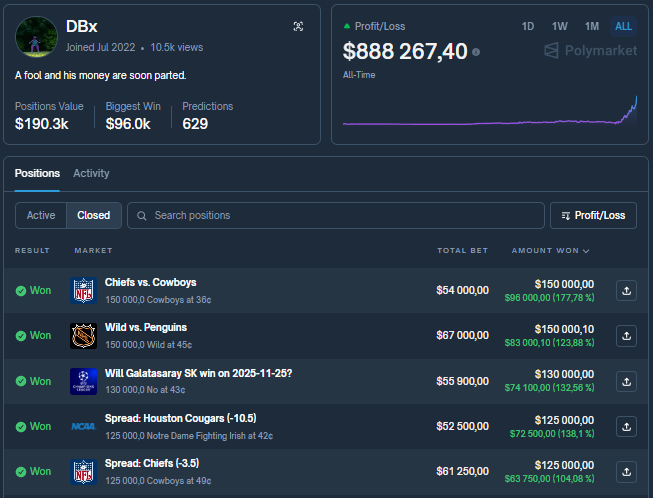Image resolution: width=653 pixels, height=498 pixels.
Task: Click the RESULT column header
Action: 32,251
